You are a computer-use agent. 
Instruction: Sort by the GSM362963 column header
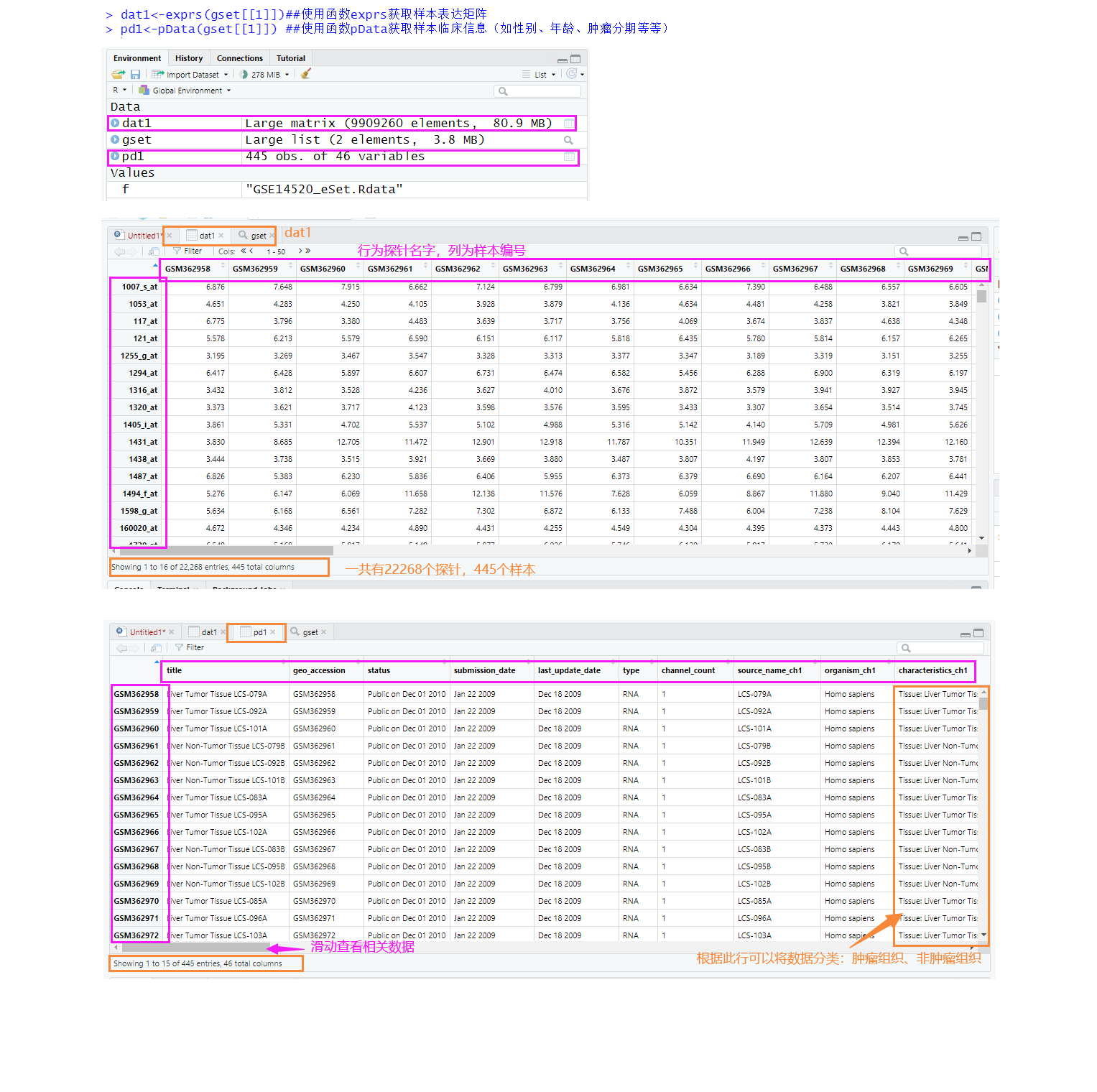(x=531, y=269)
